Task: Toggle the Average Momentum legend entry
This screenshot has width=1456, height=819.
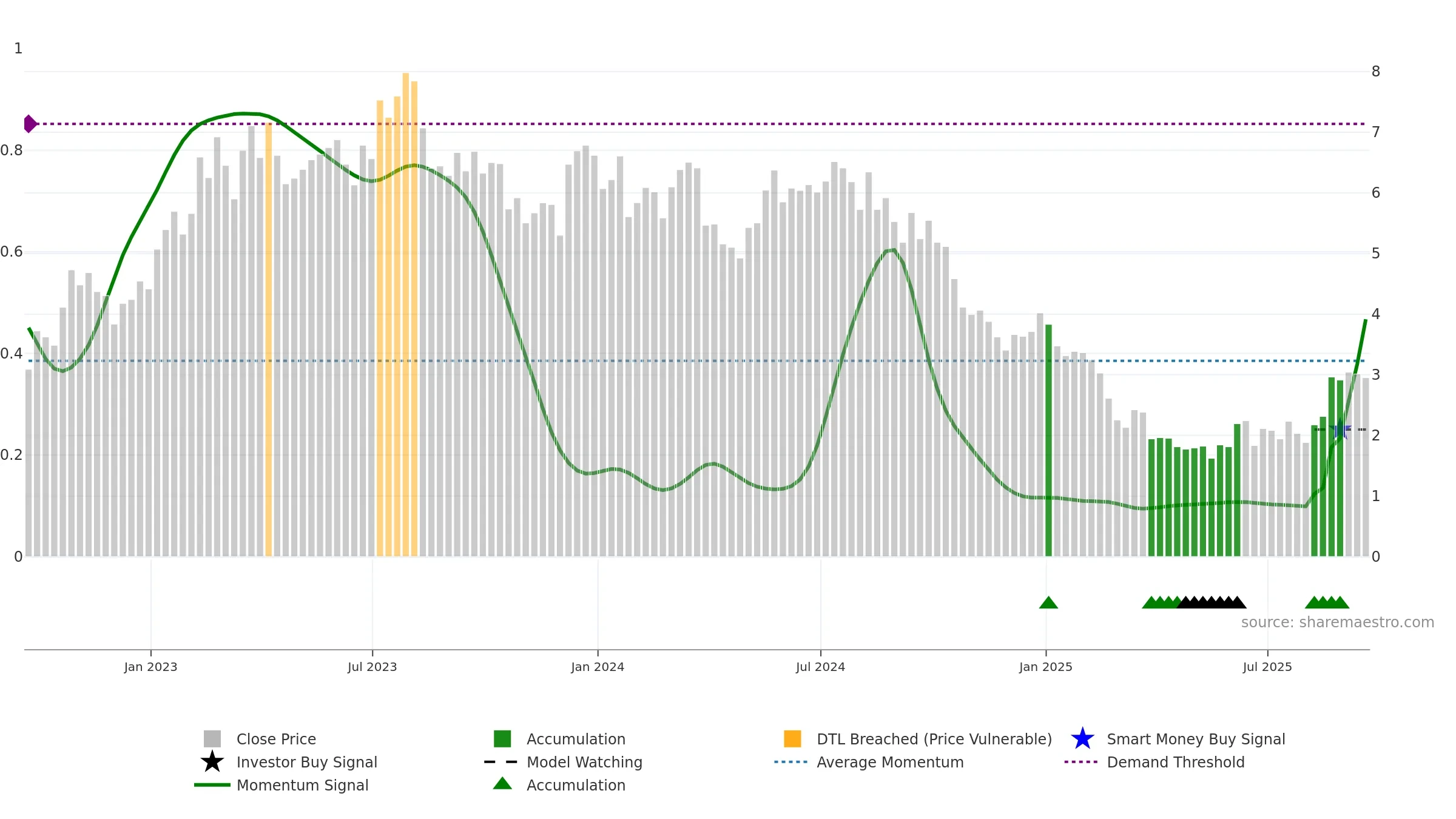Action: [869, 762]
